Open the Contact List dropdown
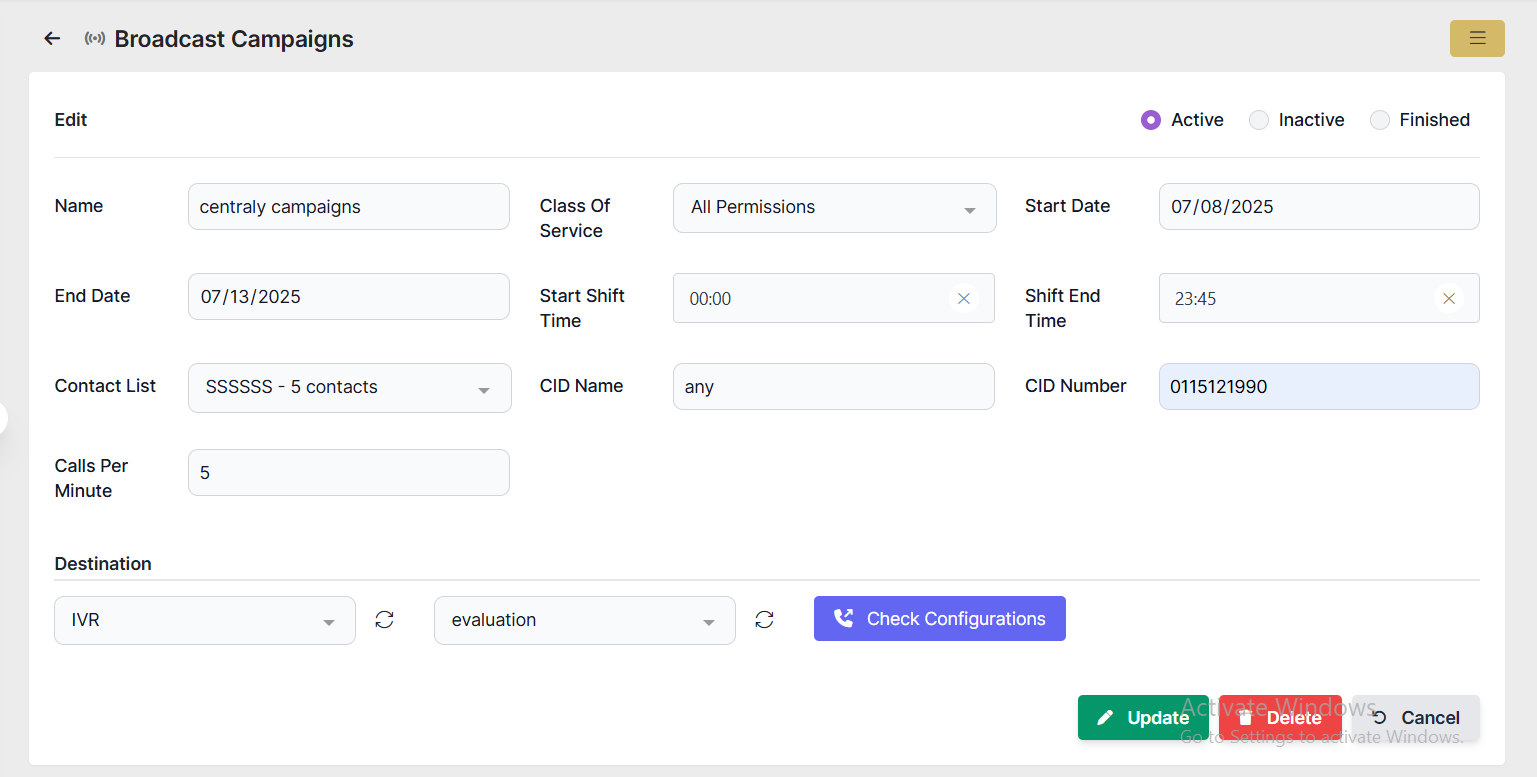 click(x=350, y=388)
